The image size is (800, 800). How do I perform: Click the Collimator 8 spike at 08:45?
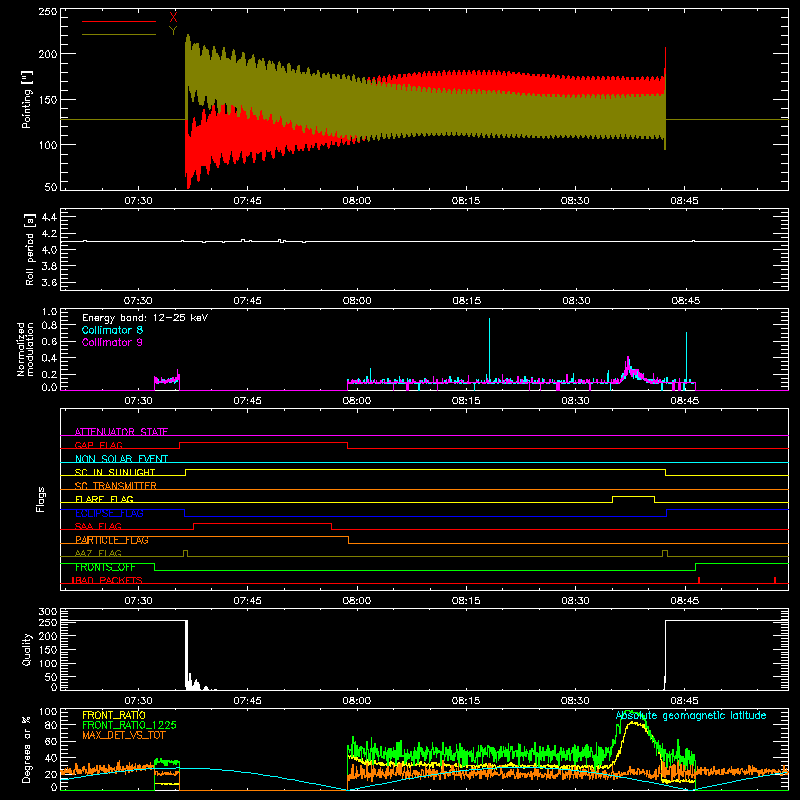tap(686, 356)
